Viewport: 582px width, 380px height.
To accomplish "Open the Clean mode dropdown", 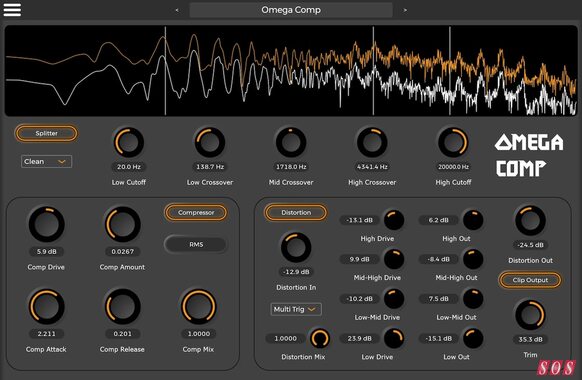I will (46, 161).
